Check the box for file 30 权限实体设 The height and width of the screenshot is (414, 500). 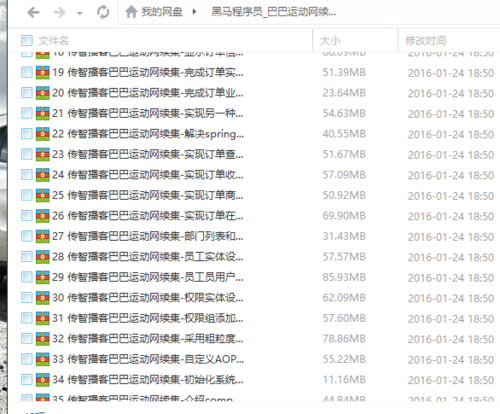27,297
